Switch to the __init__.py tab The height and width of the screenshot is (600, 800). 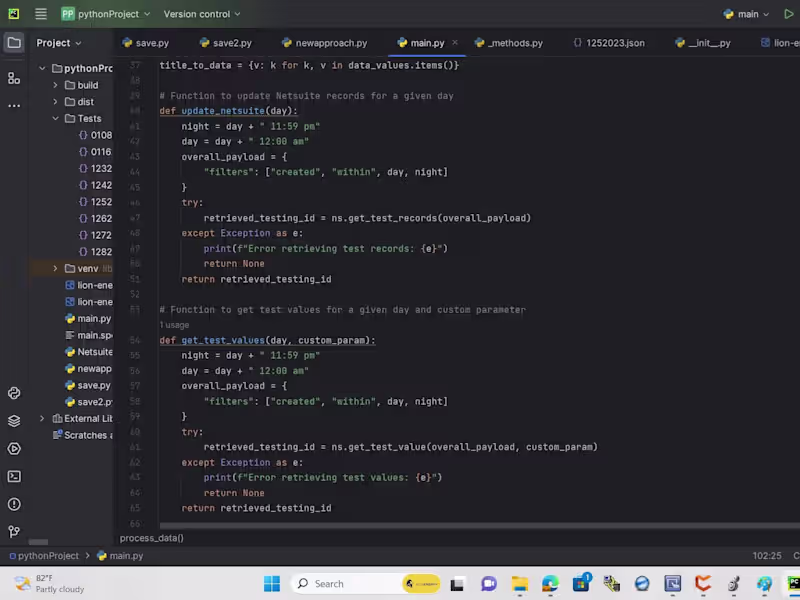point(703,43)
